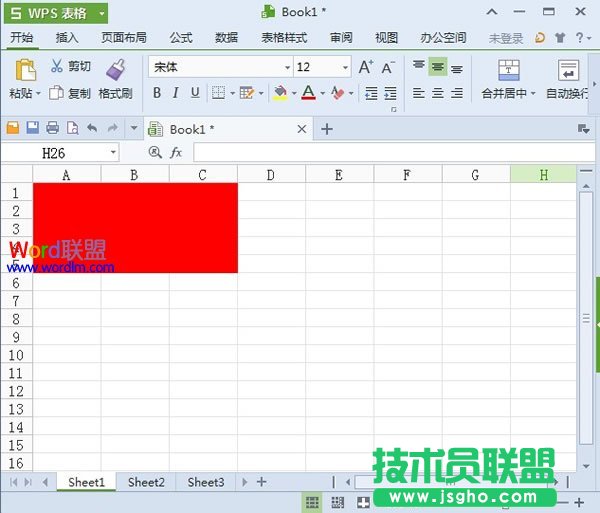This screenshot has width=600, height=513.
Task: Click the Paste clipboard icon
Action: click(25, 70)
